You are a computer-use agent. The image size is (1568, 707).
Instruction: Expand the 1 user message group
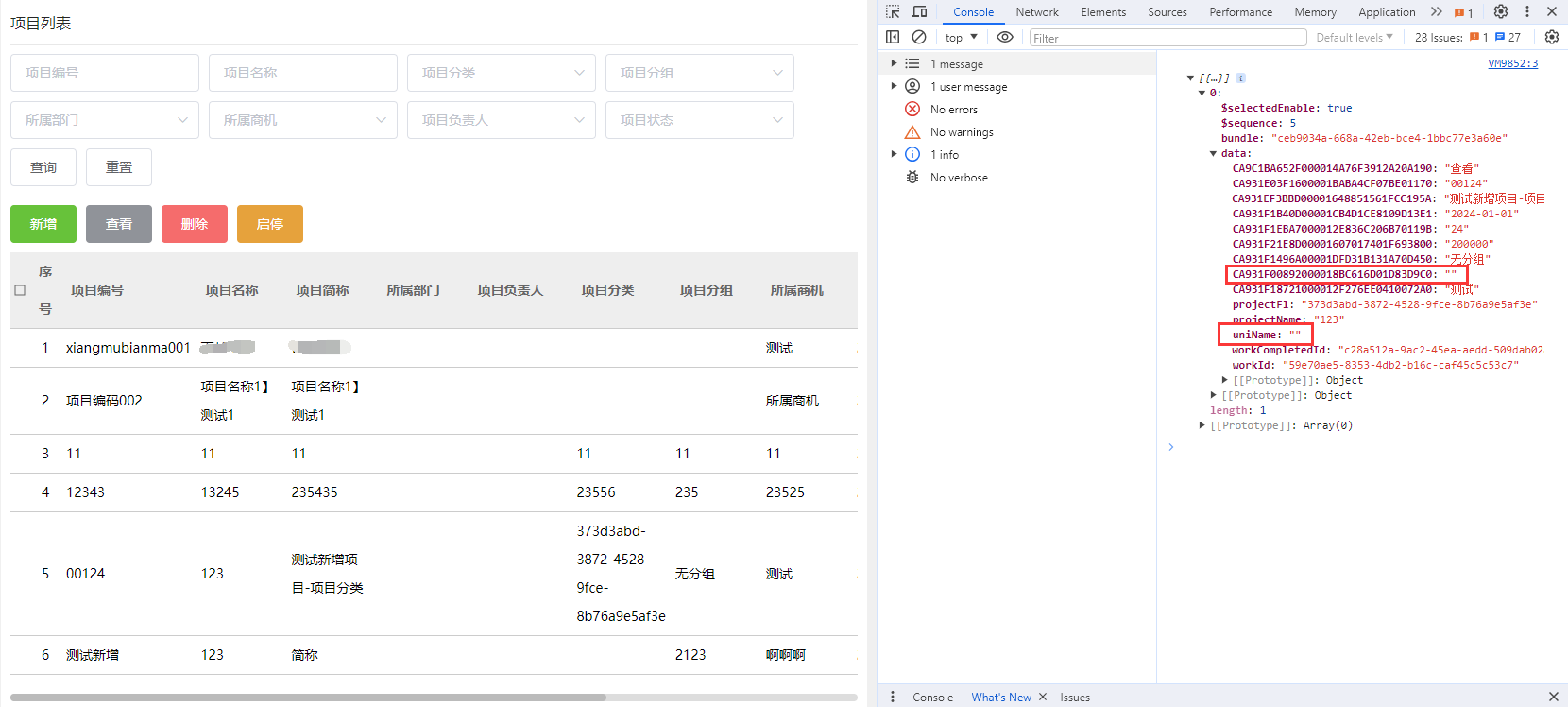tap(895, 86)
